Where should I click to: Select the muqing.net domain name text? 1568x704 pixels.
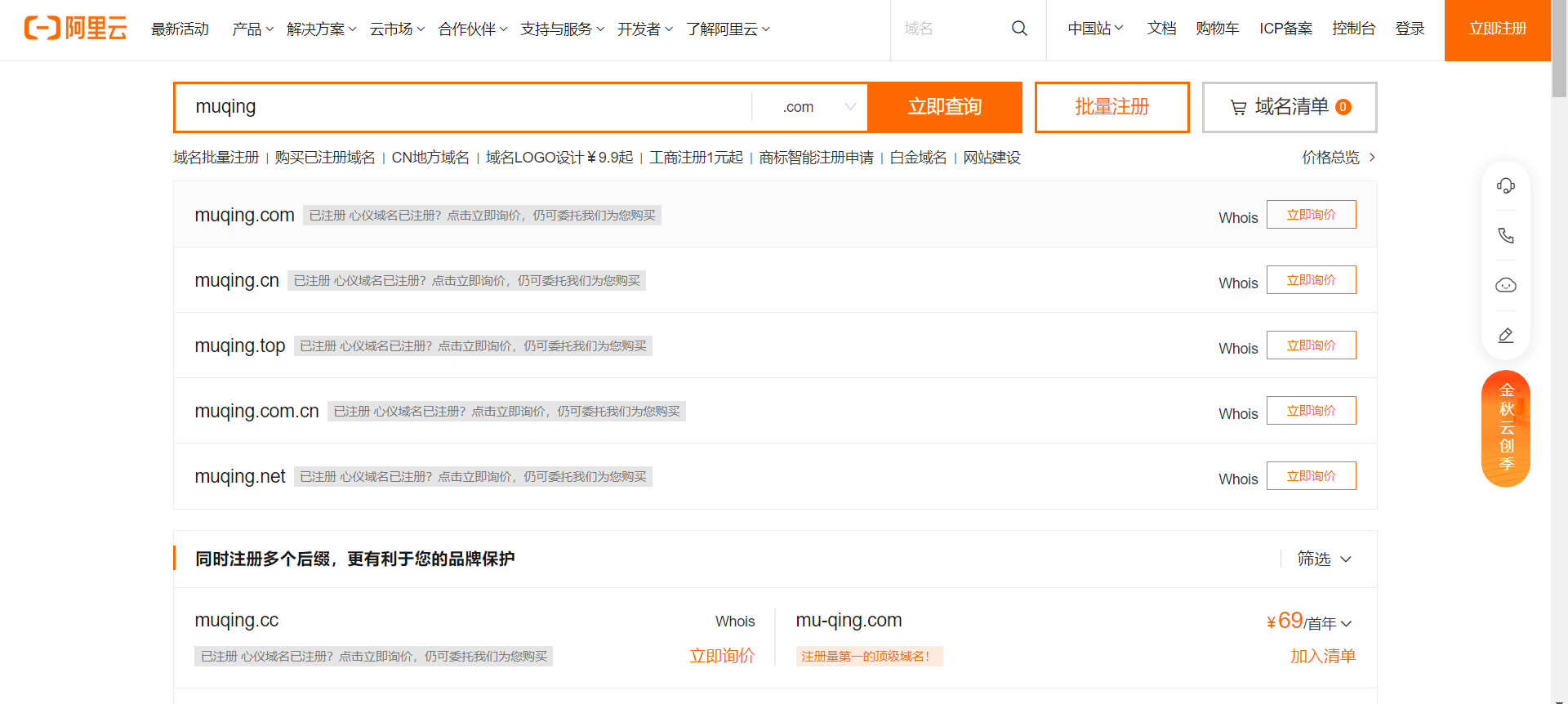[240, 476]
